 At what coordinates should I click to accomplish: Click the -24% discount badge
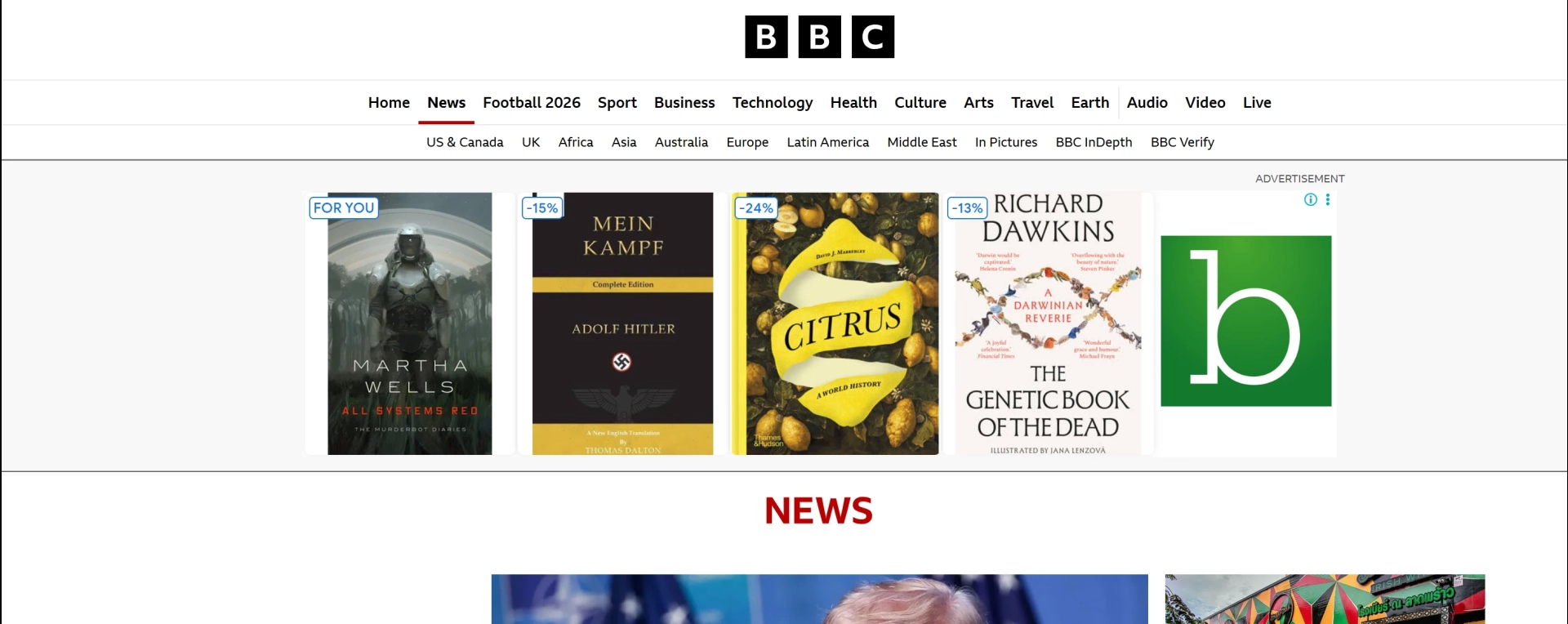(756, 208)
